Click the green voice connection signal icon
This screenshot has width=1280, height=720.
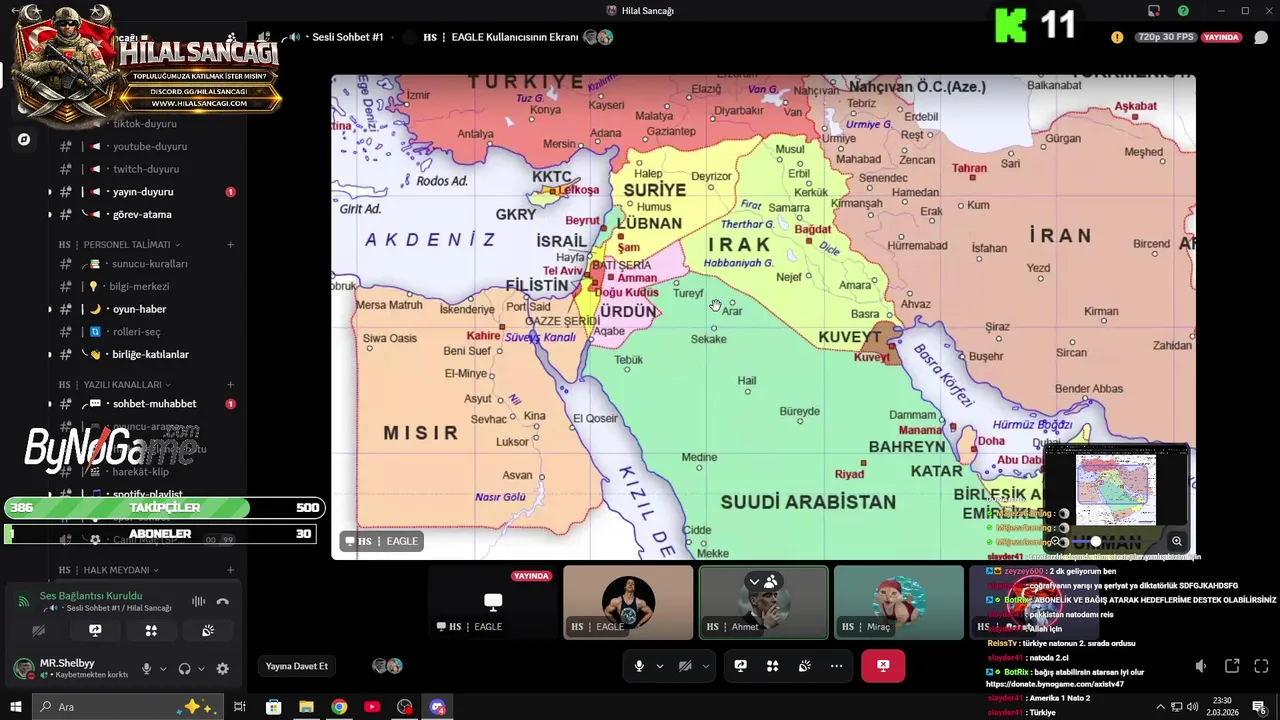tap(24, 601)
